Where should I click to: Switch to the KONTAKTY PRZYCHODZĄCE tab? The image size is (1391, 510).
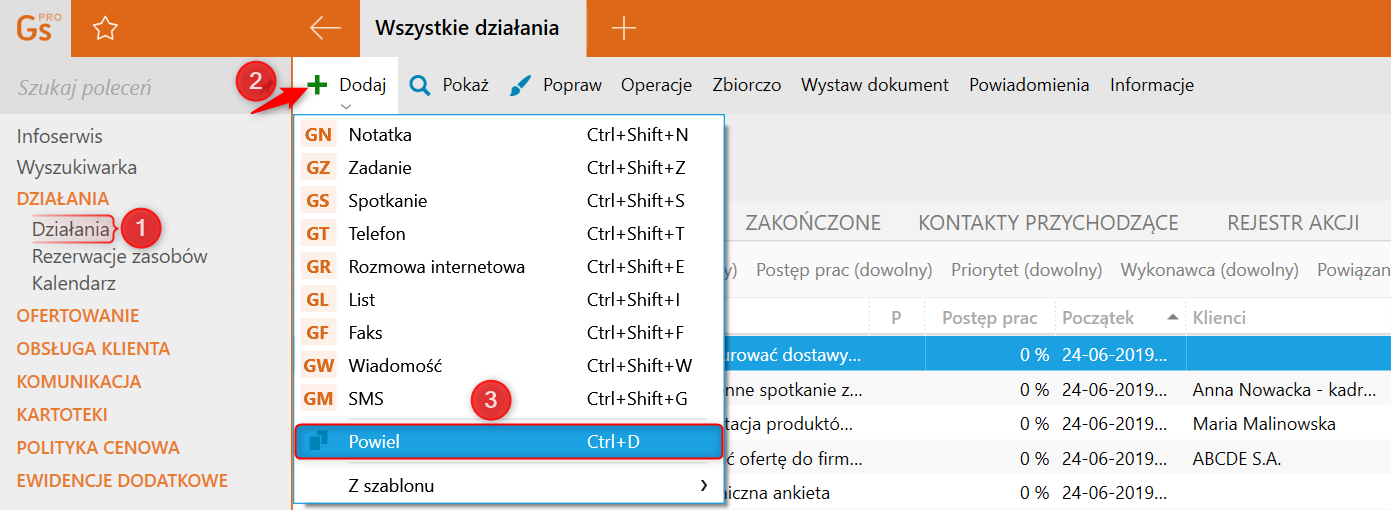pyautogui.click(x=1048, y=223)
